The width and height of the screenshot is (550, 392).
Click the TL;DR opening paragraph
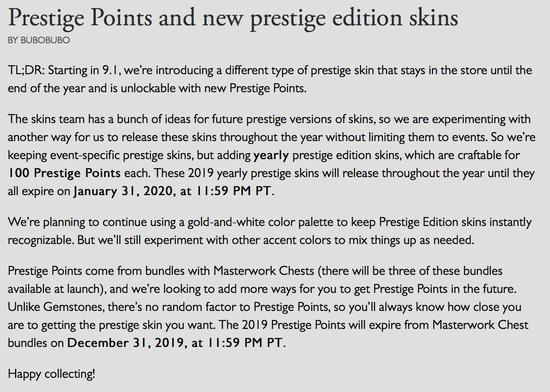270,79
